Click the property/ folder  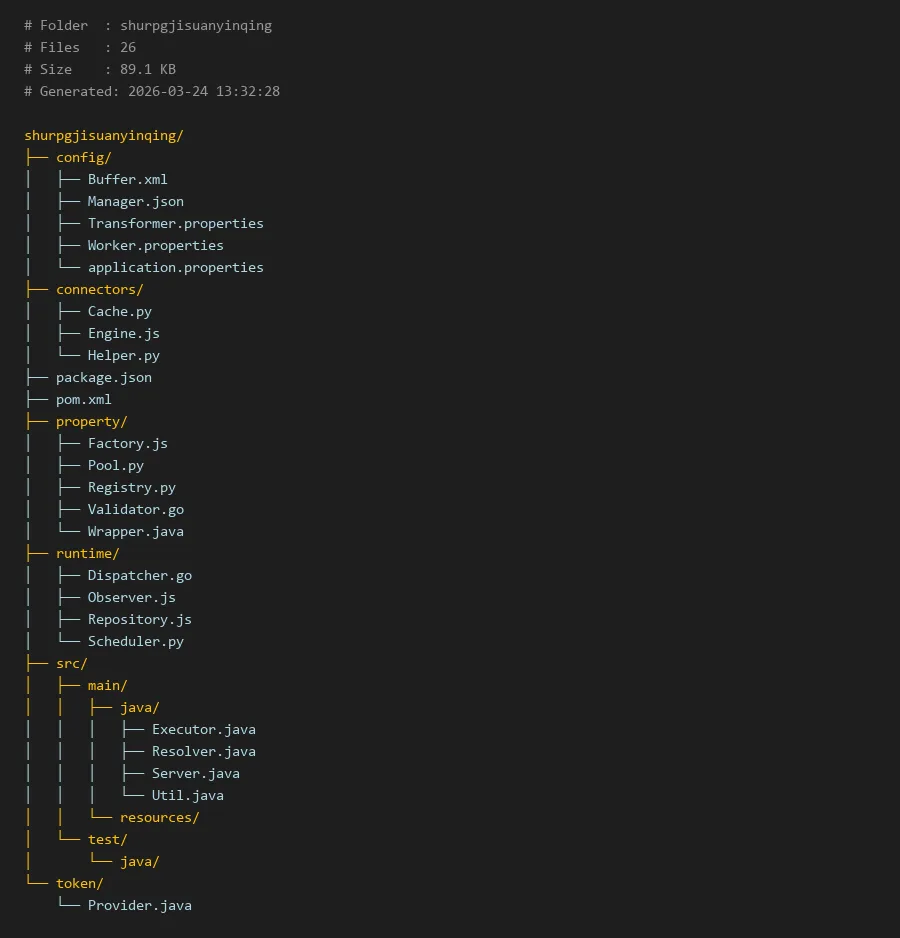pyautogui.click(x=91, y=421)
